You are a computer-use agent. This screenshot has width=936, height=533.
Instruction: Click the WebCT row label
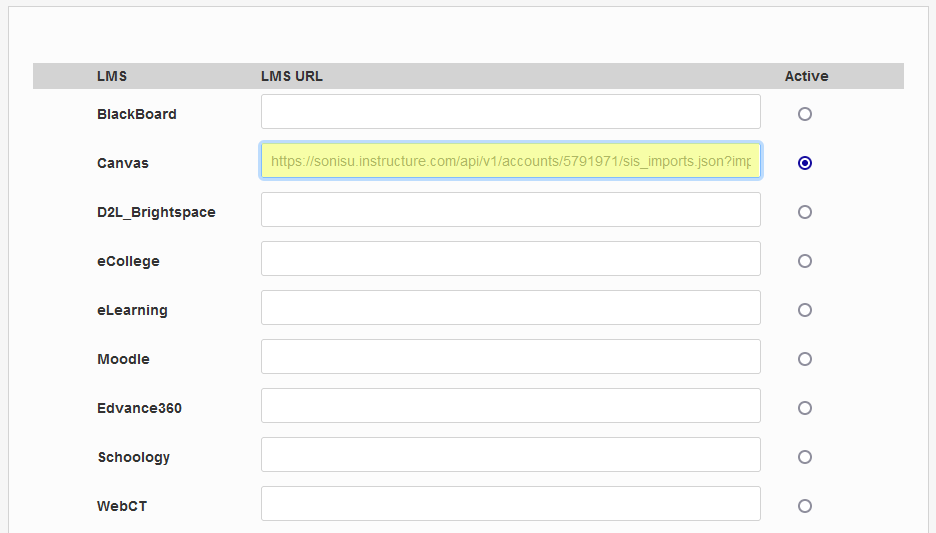click(122, 506)
